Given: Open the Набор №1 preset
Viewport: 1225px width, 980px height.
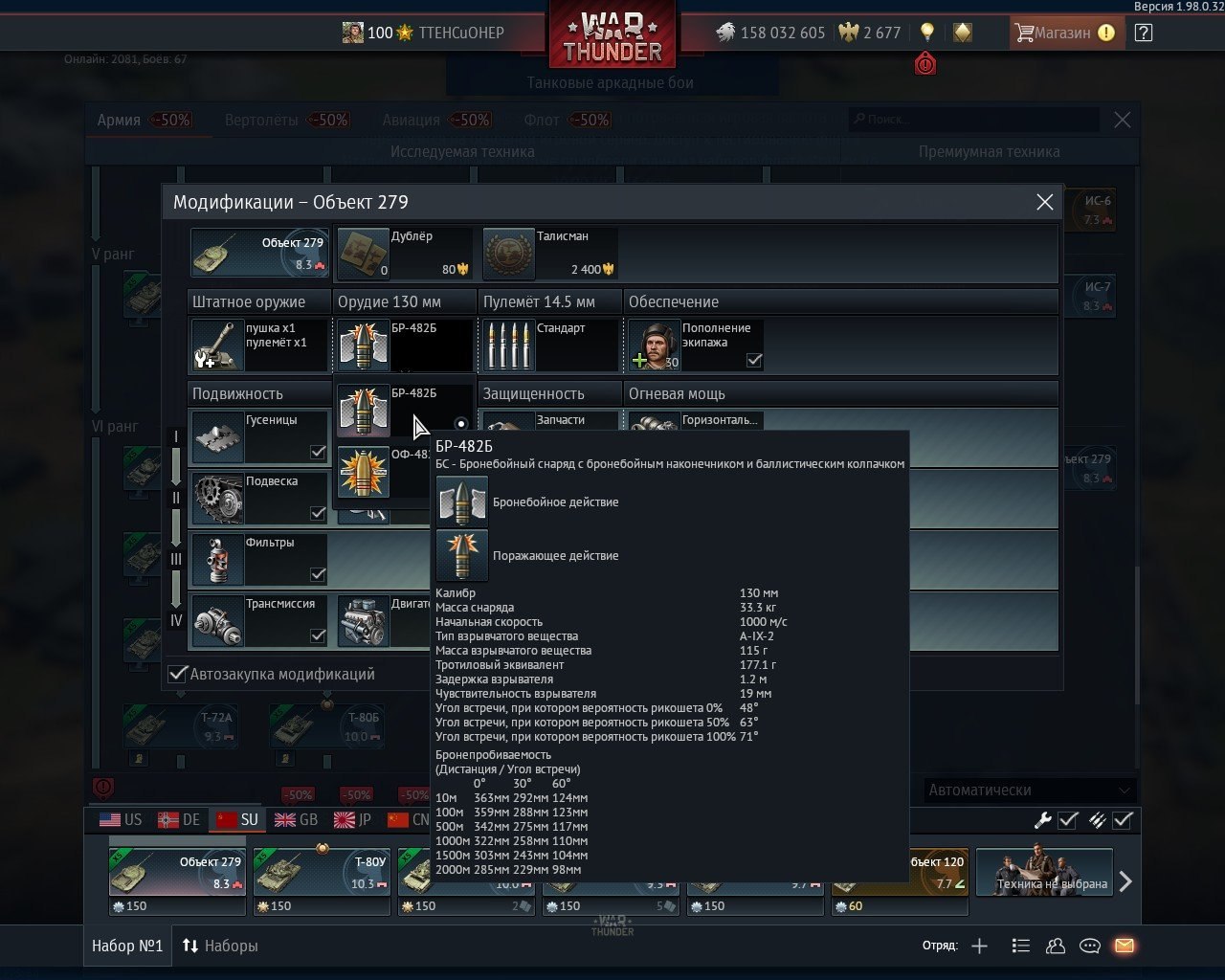Looking at the screenshot, I should click(x=127, y=946).
